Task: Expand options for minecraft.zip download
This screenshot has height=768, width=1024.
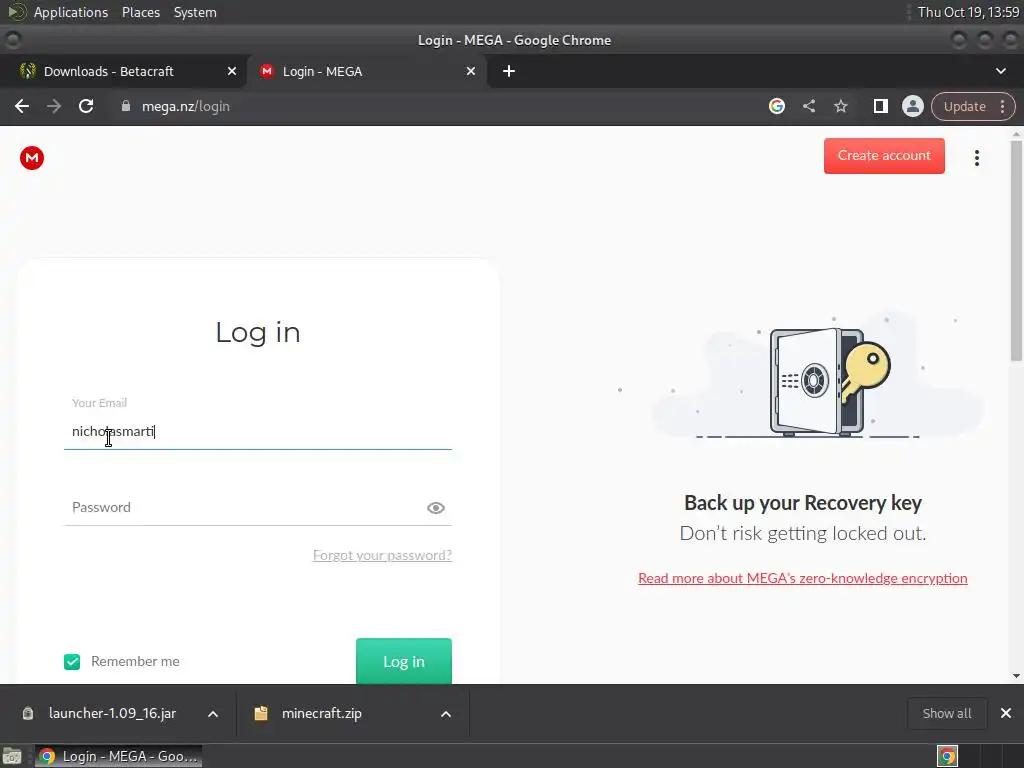Action: (445, 714)
